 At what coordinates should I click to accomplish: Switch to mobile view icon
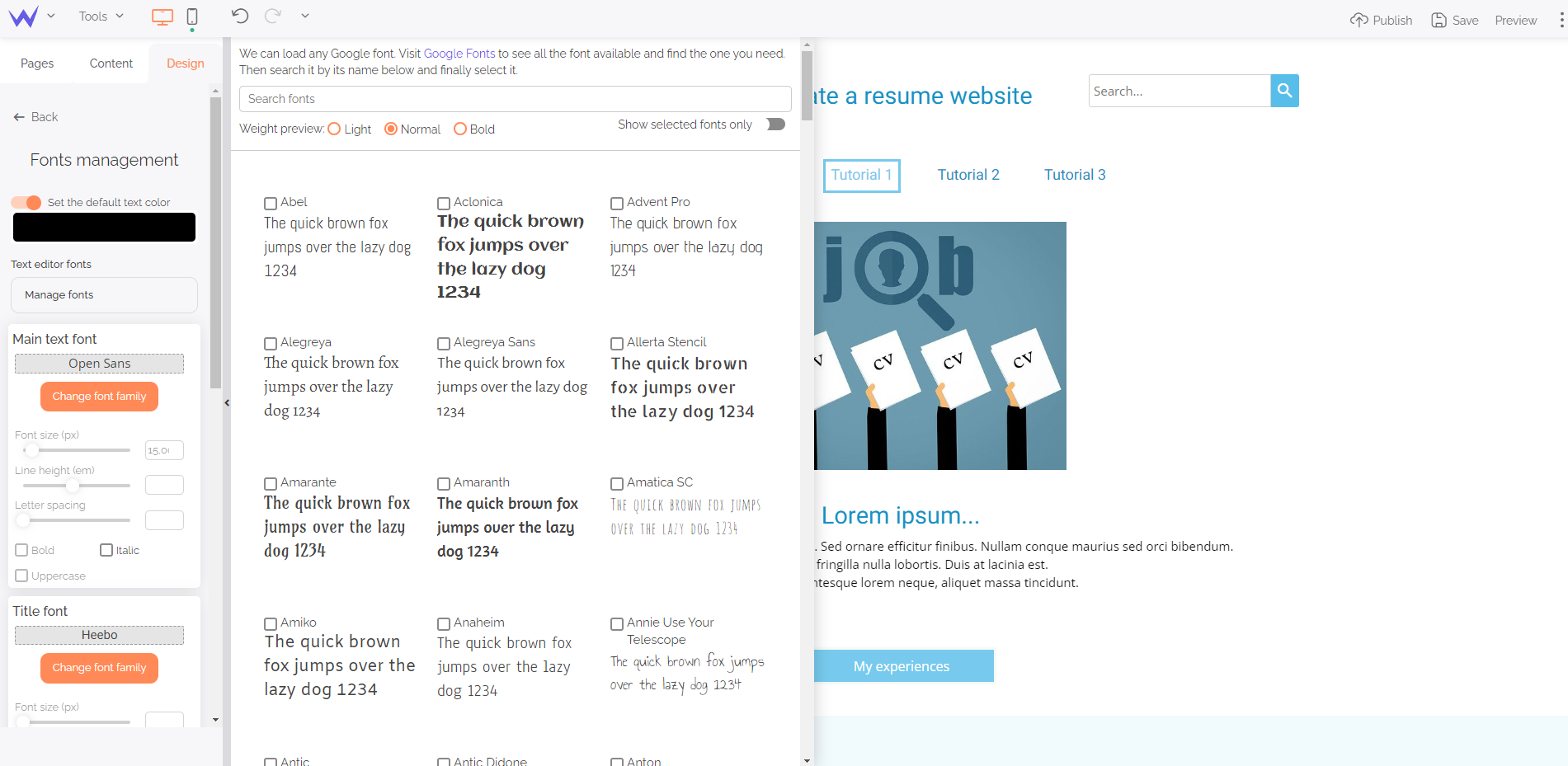[192, 16]
